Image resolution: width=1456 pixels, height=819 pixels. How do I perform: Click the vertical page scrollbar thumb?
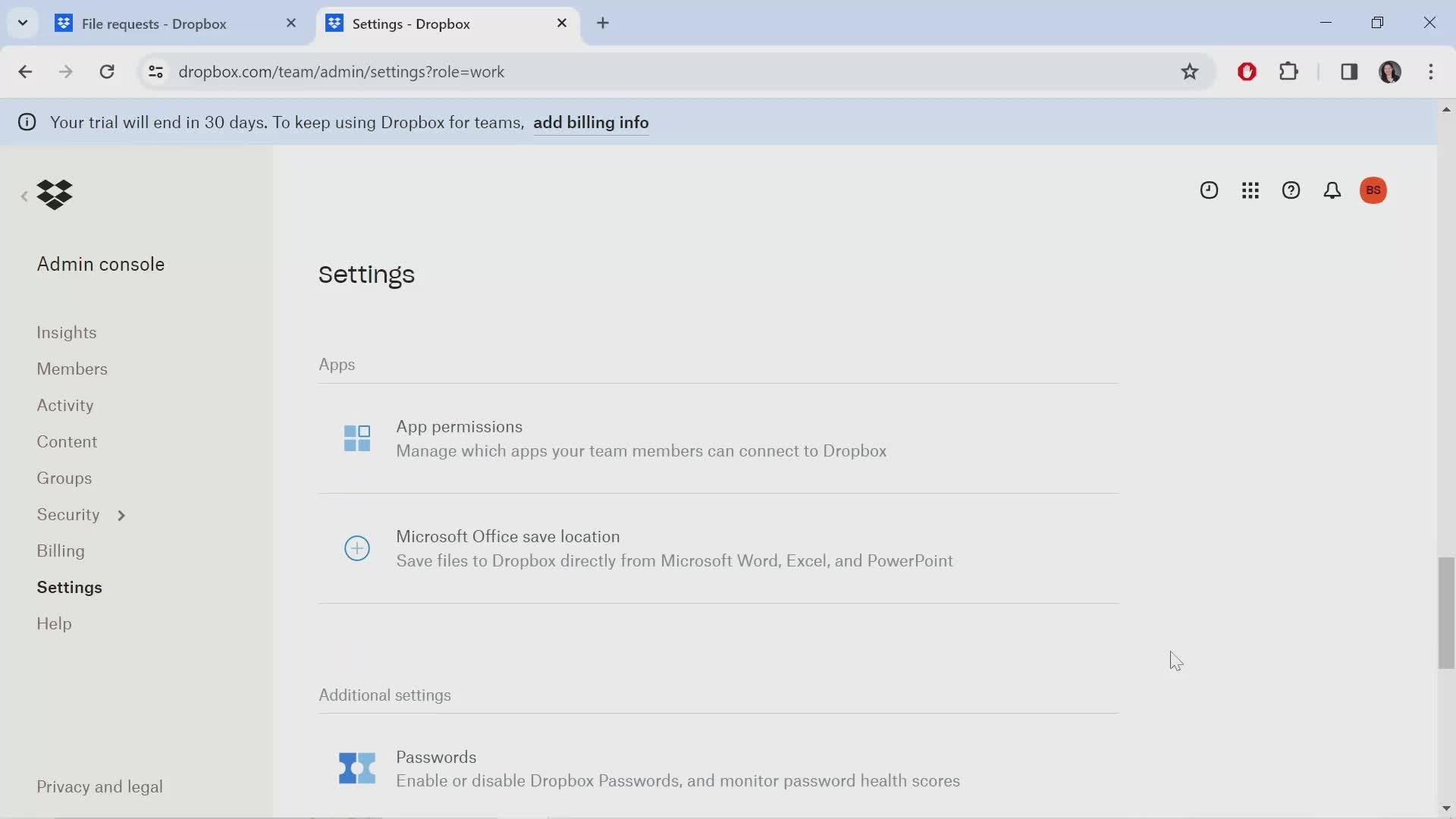1446,613
